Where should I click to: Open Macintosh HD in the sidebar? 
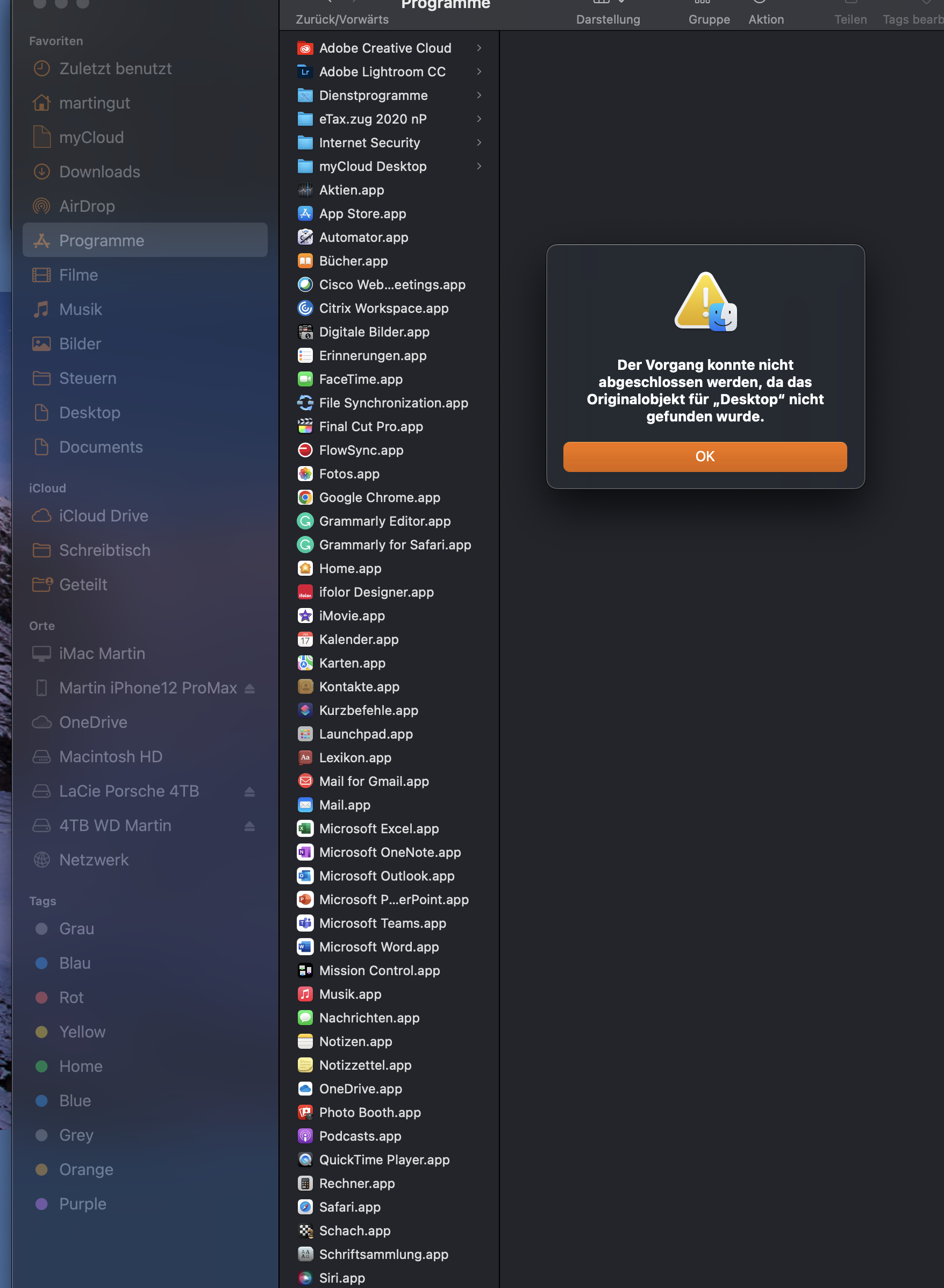(x=145, y=756)
